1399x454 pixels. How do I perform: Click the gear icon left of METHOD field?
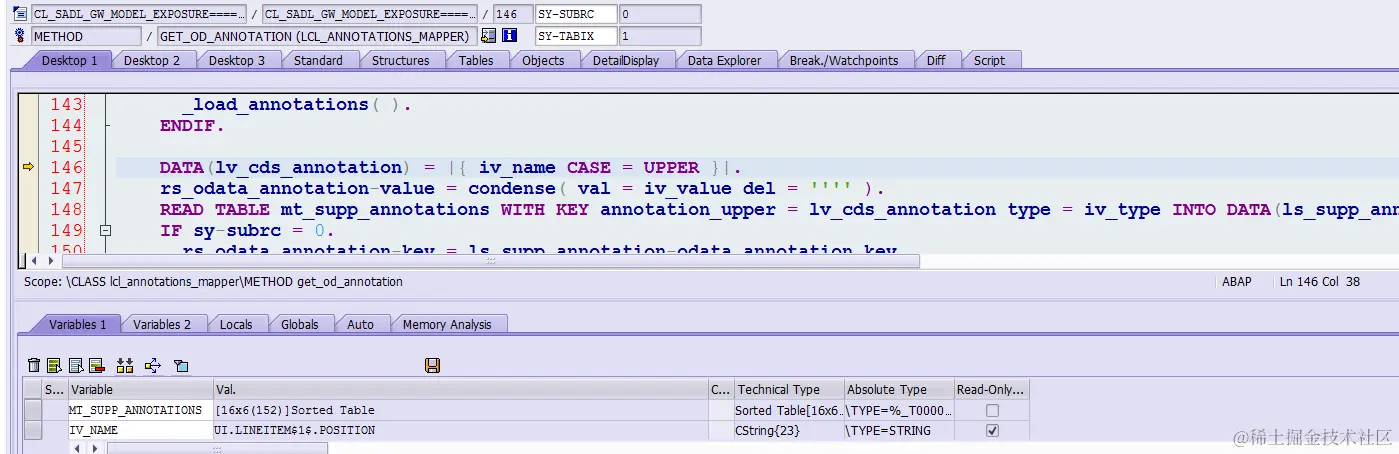21,36
